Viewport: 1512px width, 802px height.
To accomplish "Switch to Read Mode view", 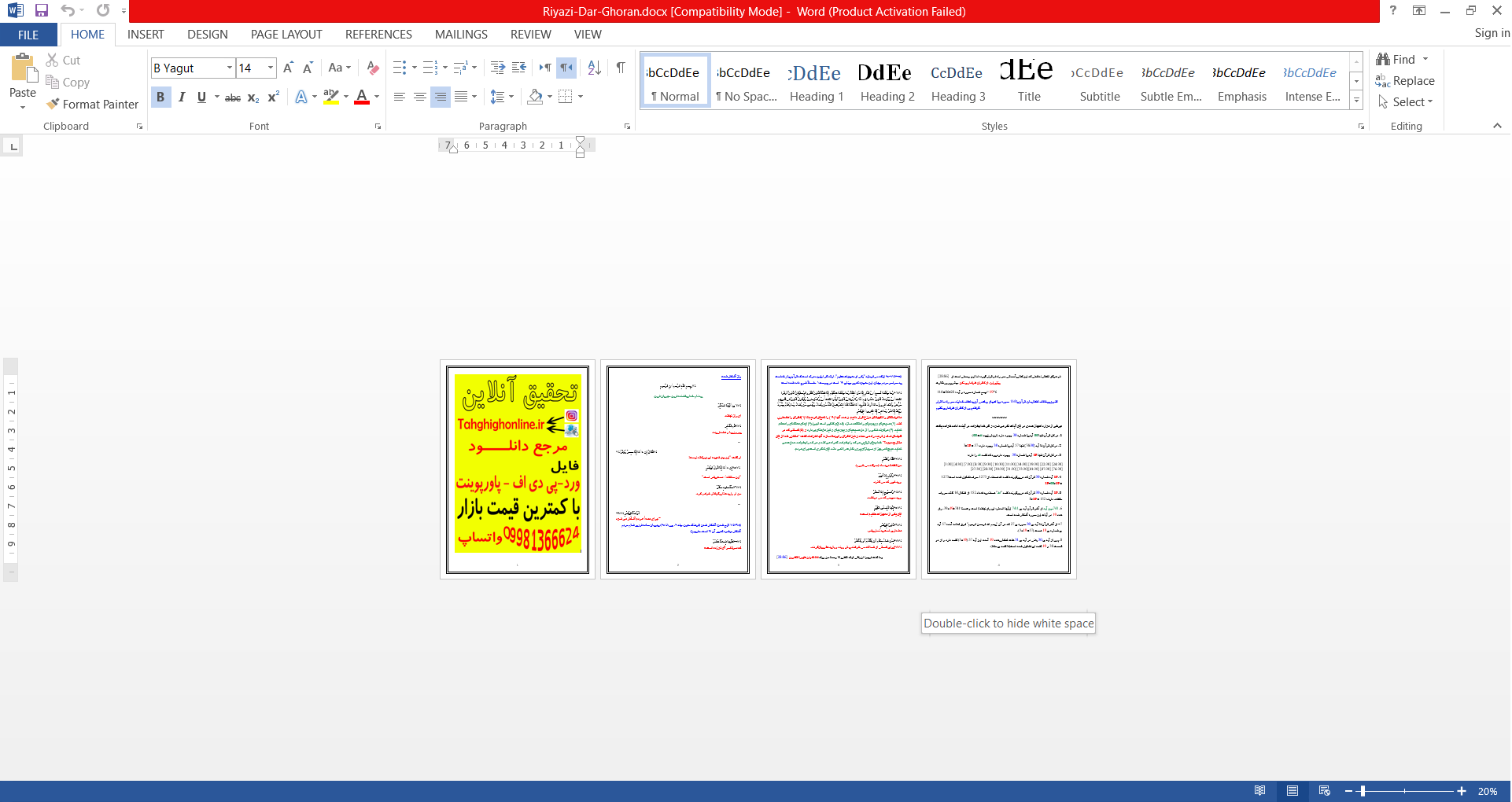I will pyautogui.click(x=1259, y=791).
